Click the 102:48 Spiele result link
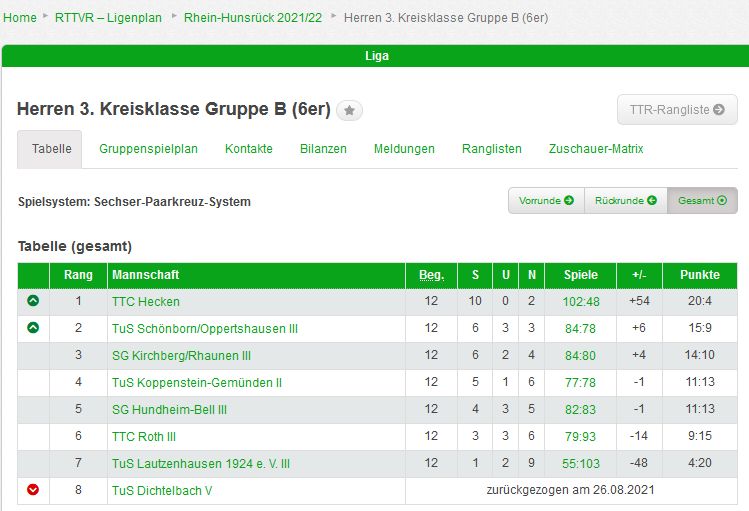This screenshot has height=511, width=749. click(x=581, y=301)
